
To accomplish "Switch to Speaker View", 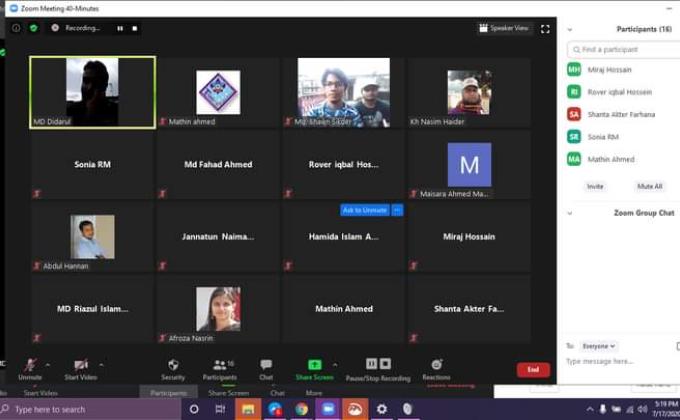I will [504, 28].
